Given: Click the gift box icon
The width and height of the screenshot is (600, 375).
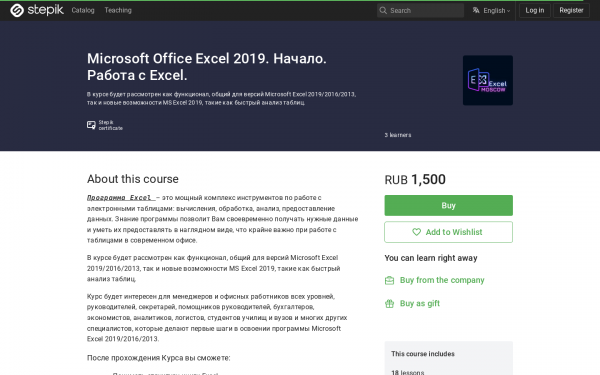Looking at the screenshot, I should [x=389, y=304].
